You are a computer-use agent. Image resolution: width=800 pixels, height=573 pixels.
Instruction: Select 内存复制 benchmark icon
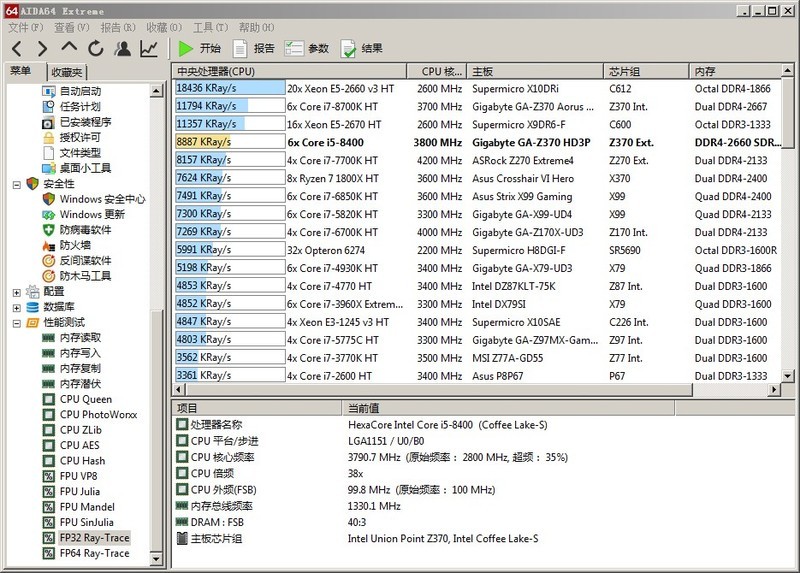click(x=48, y=368)
